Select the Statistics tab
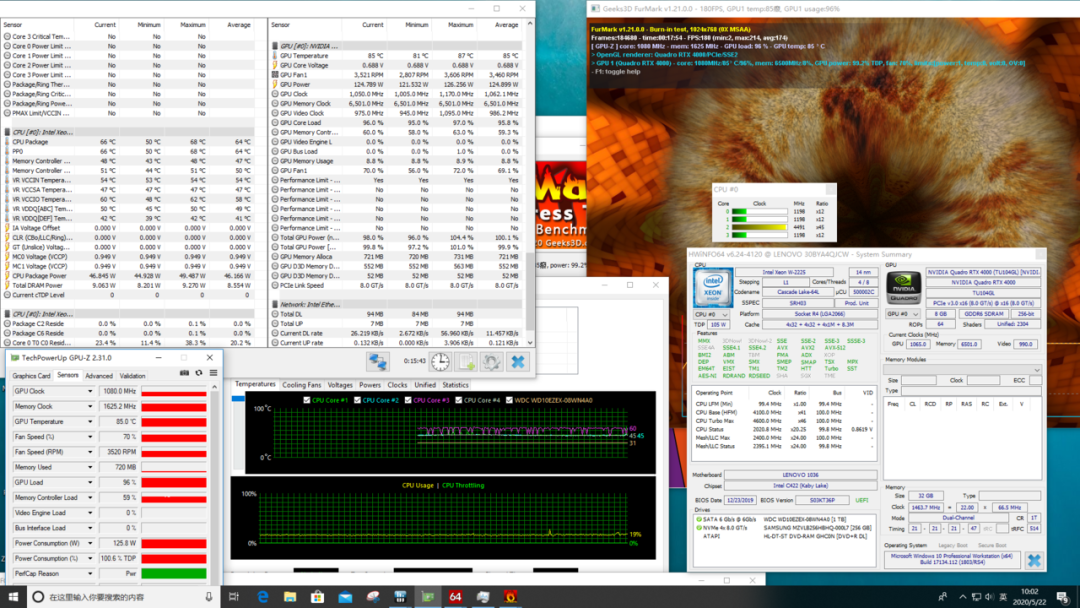 [455, 385]
